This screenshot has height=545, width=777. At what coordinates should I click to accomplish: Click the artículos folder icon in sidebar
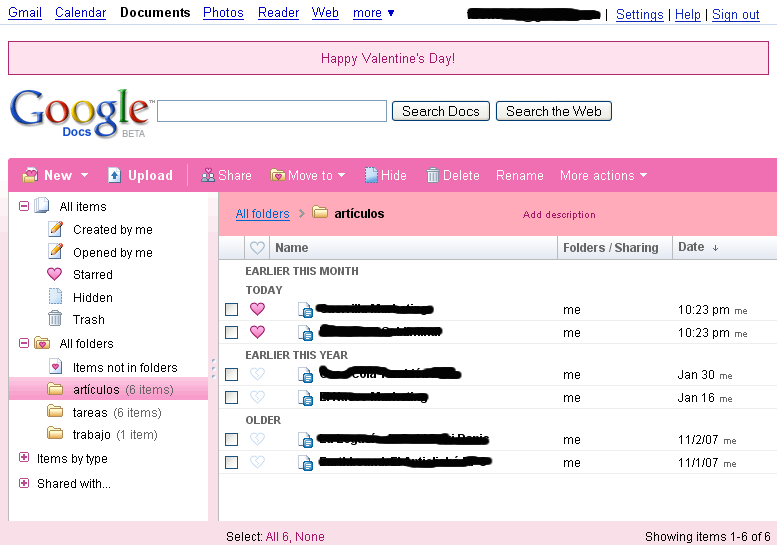[55, 389]
